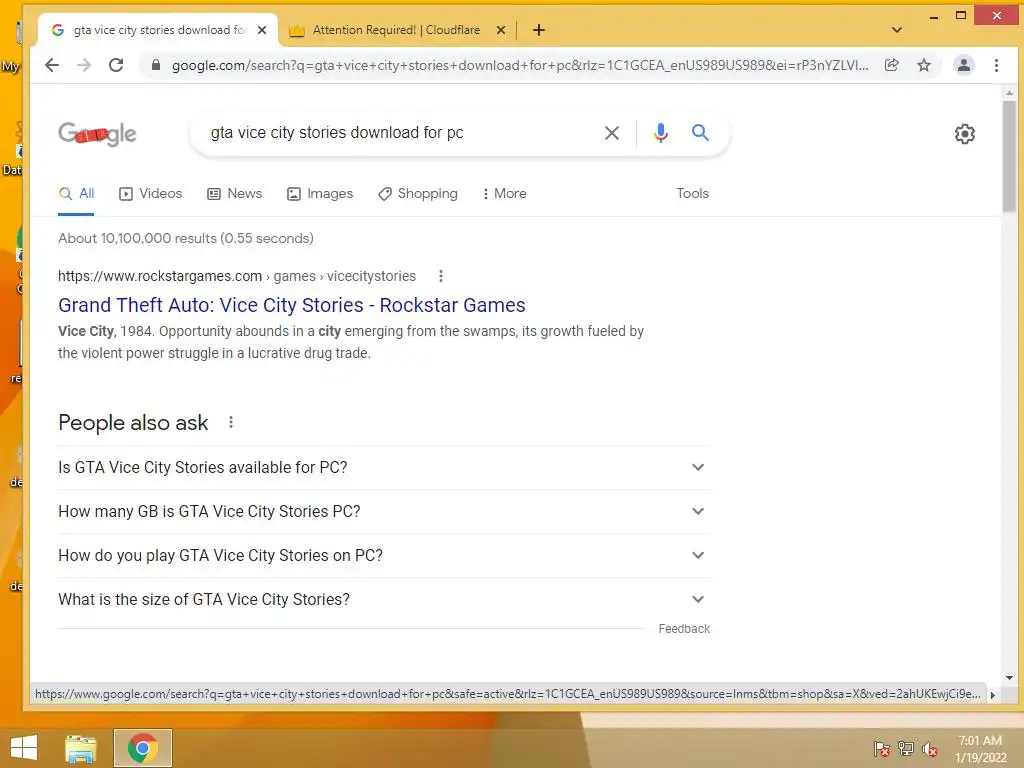Bookmark this page with the star
This screenshot has height=768, width=1024.
(x=923, y=65)
